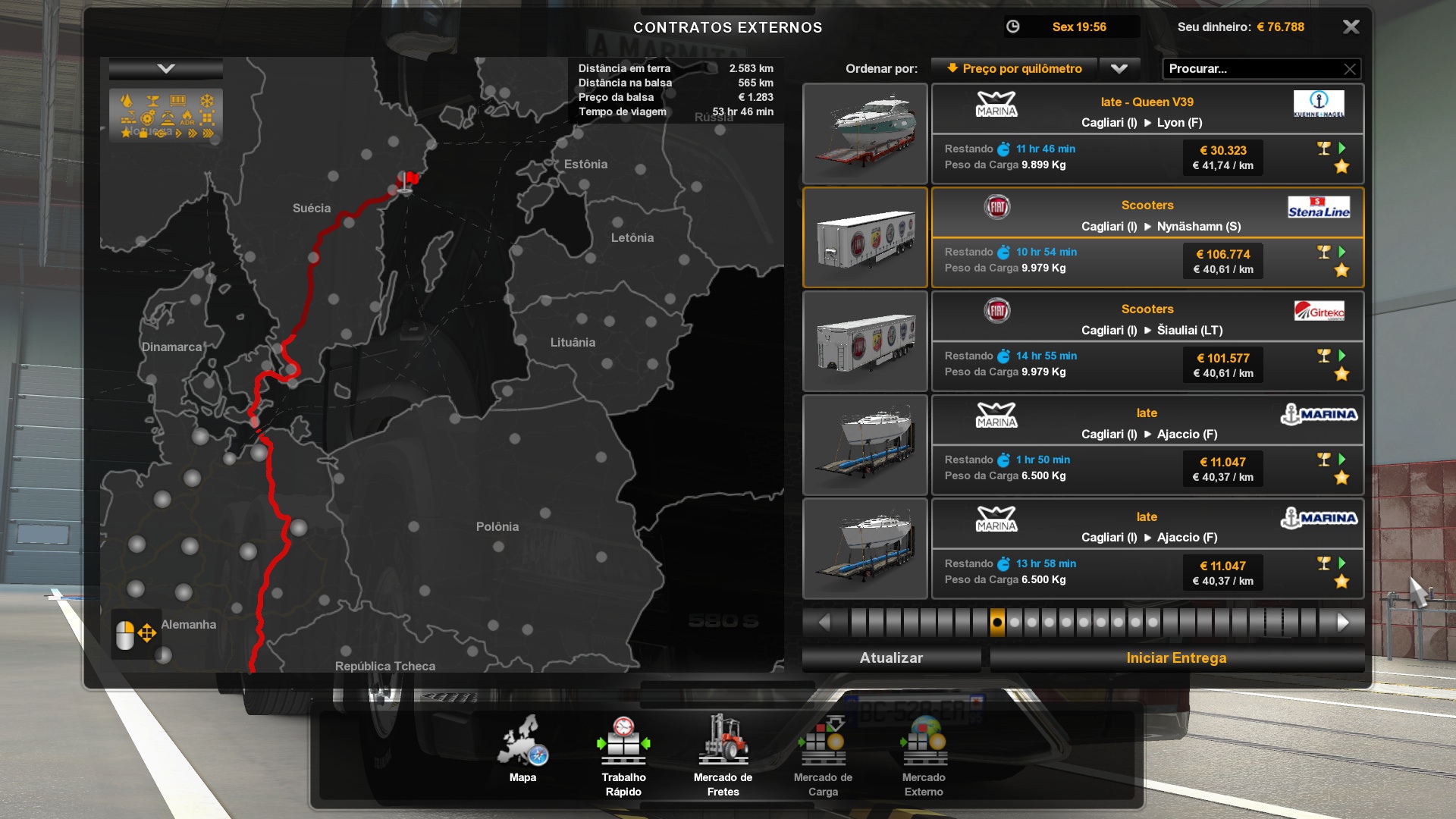Go to the previous page of contracts

click(x=824, y=623)
